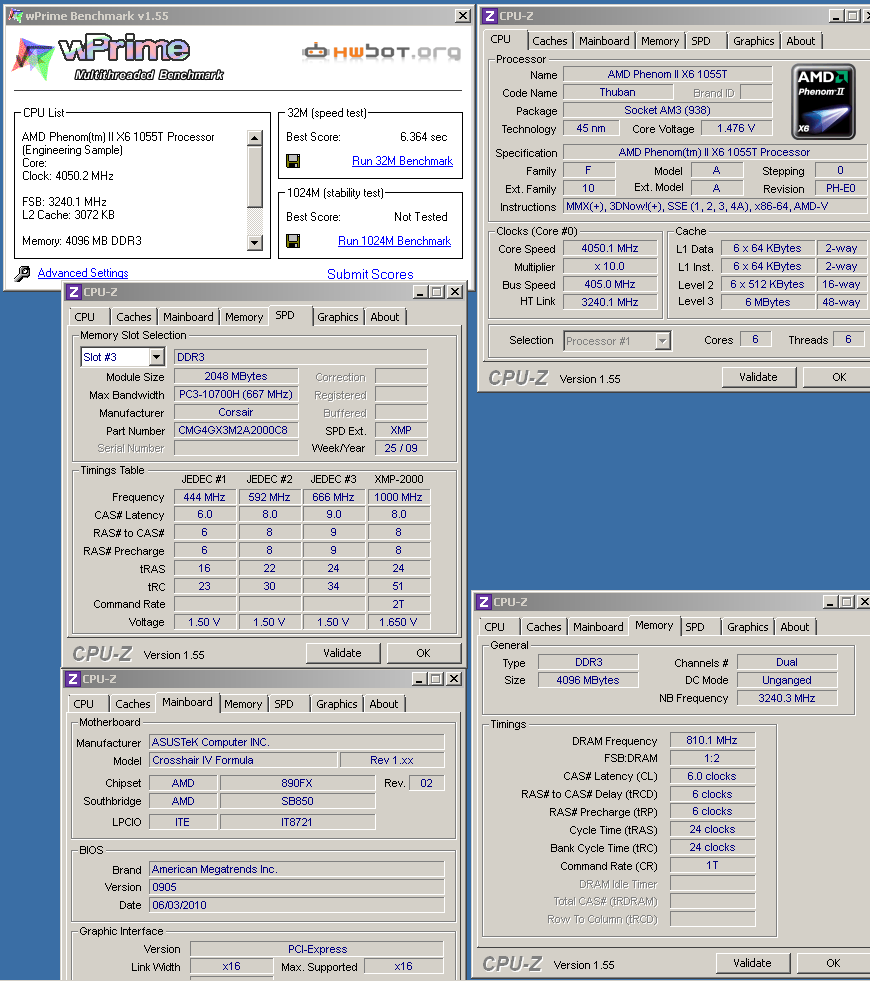
Task: Open the Slot #3 memory slot dropdown
Action: pos(157,357)
